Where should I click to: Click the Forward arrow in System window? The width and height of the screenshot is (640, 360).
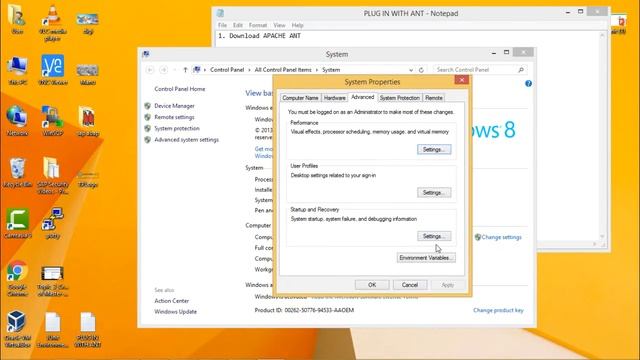click(164, 70)
